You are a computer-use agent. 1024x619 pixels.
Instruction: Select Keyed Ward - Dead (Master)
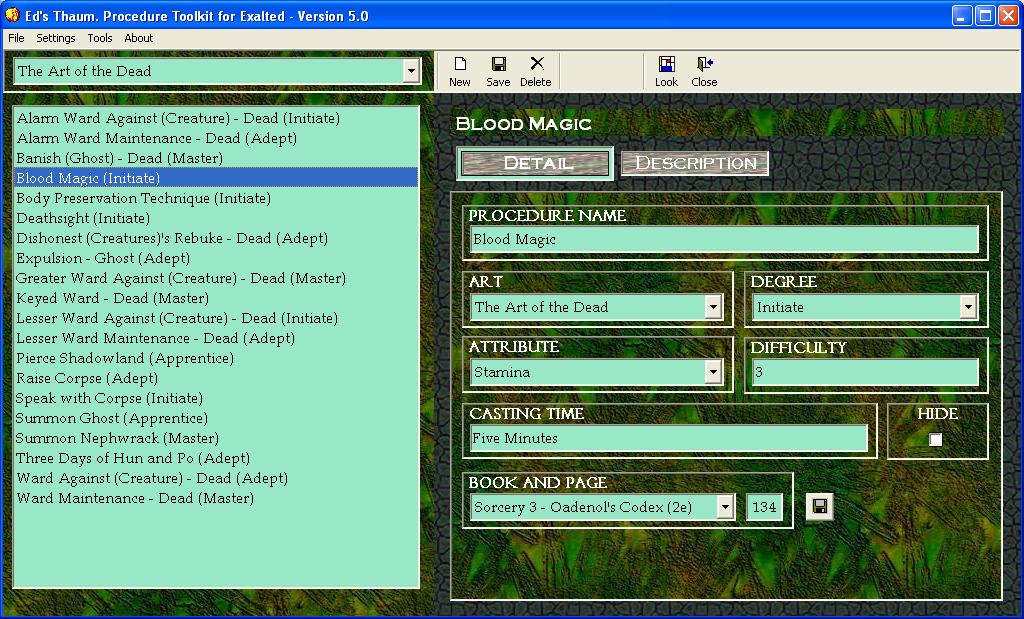pos(216,298)
